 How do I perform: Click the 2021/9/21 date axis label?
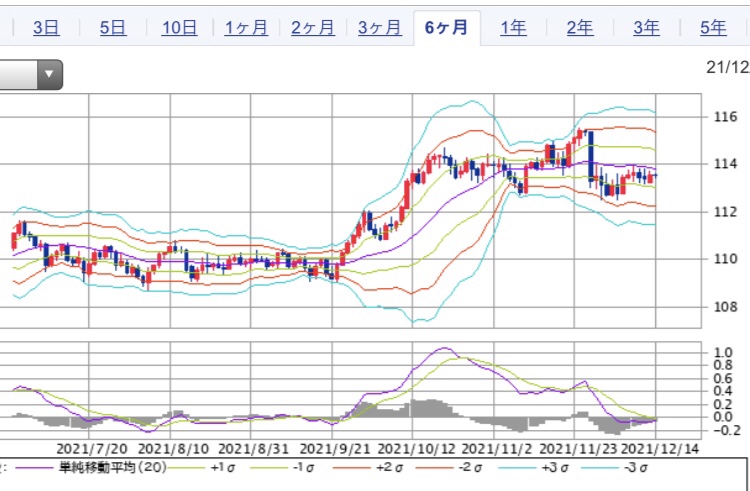tap(335, 449)
